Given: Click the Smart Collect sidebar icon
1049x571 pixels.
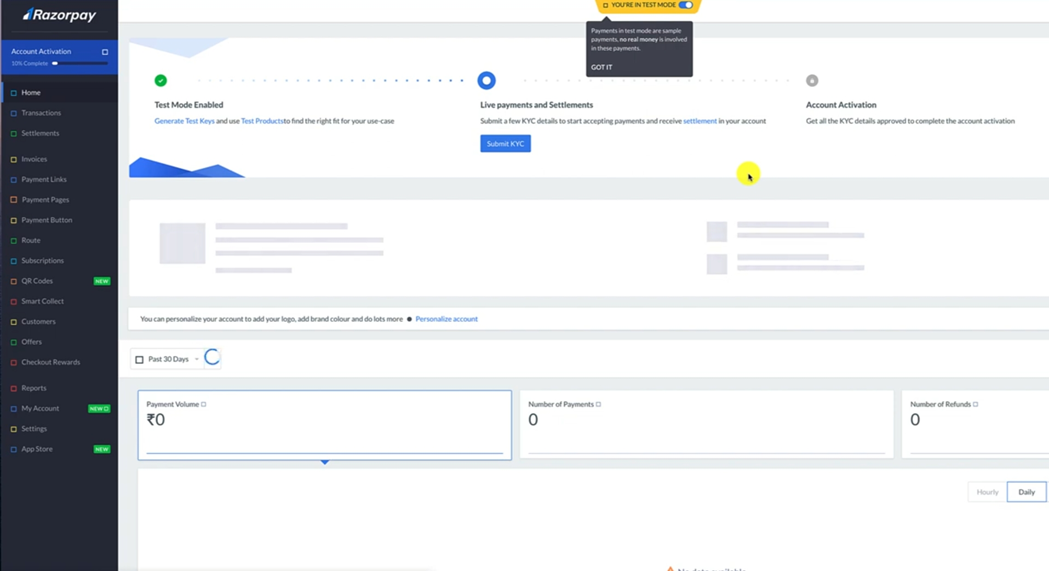Looking at the screenshot, I should click(13, 302).
